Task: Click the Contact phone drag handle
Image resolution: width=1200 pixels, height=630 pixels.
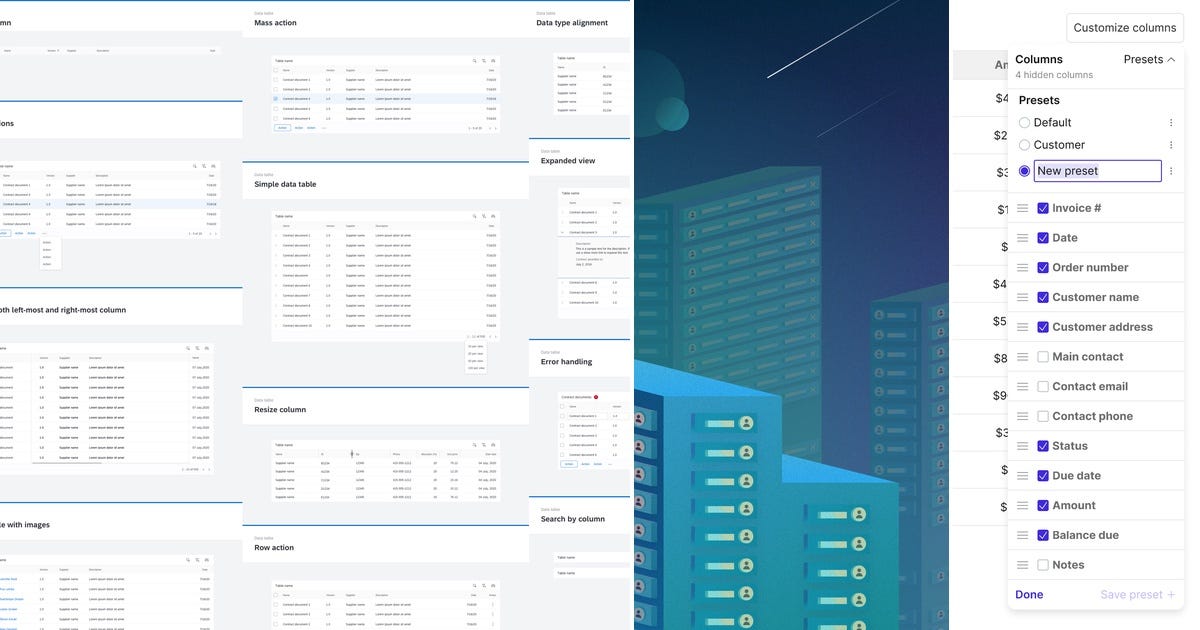Action: click(x=1022, y=416)
